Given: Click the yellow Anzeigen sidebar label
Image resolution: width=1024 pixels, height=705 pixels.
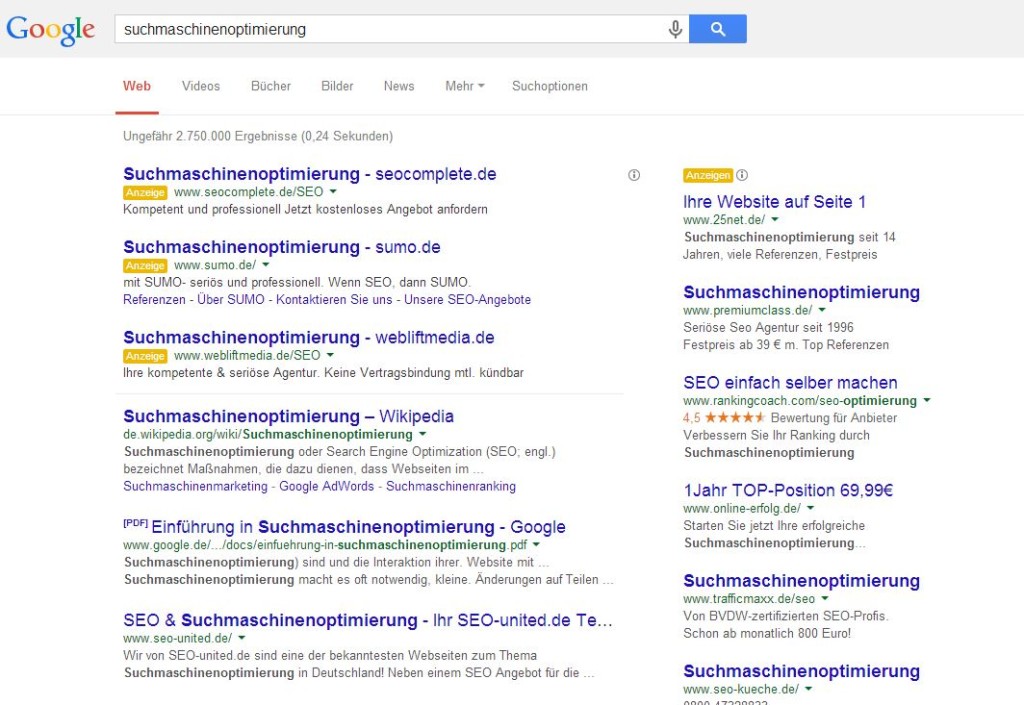Looking at the screenshot, I should point(708,175).
